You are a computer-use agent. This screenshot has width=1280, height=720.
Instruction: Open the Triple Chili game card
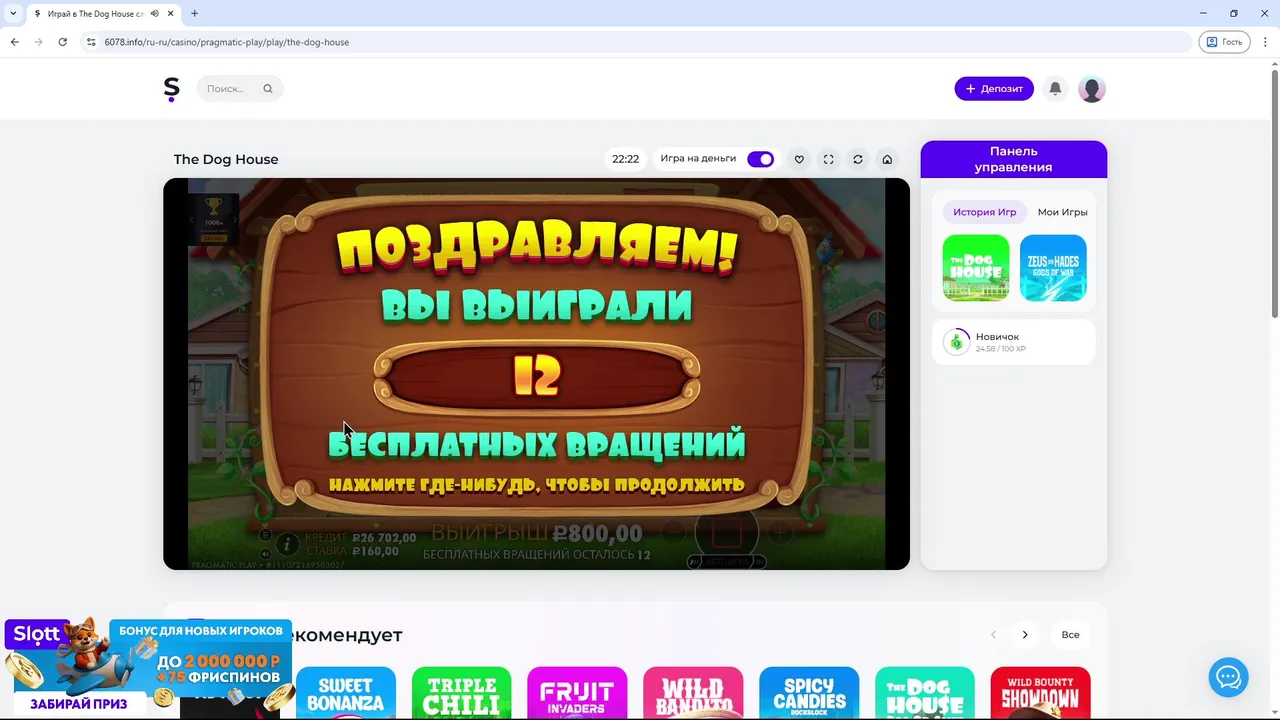462,693
